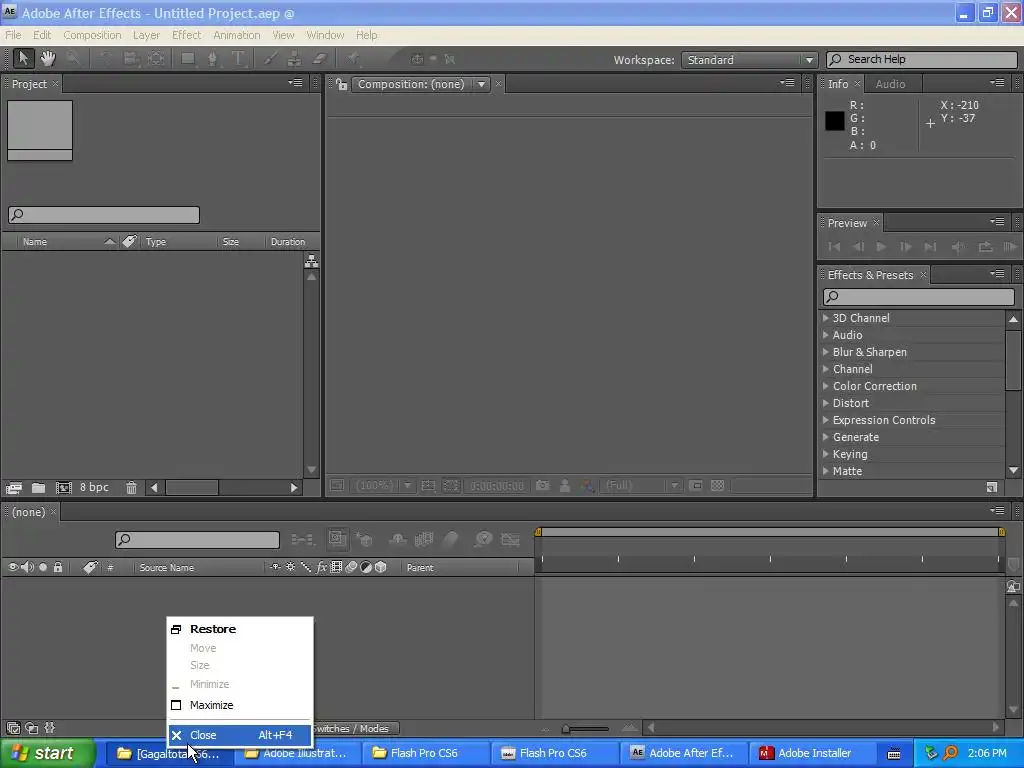Expand the Distort effects category

tap(826, 403)
